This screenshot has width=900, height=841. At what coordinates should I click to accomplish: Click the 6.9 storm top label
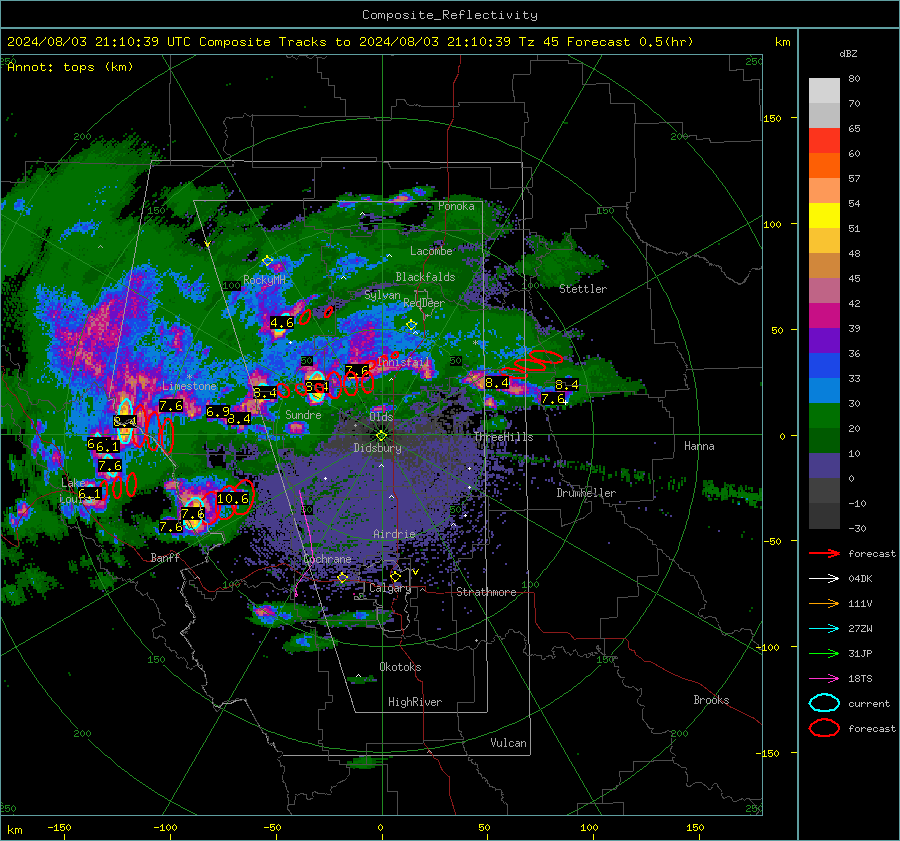(218, 411)
